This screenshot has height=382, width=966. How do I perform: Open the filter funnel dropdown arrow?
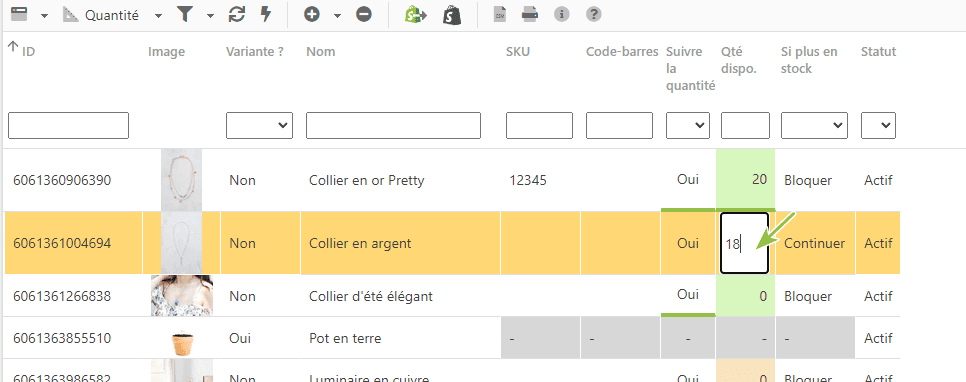(211, 16)
